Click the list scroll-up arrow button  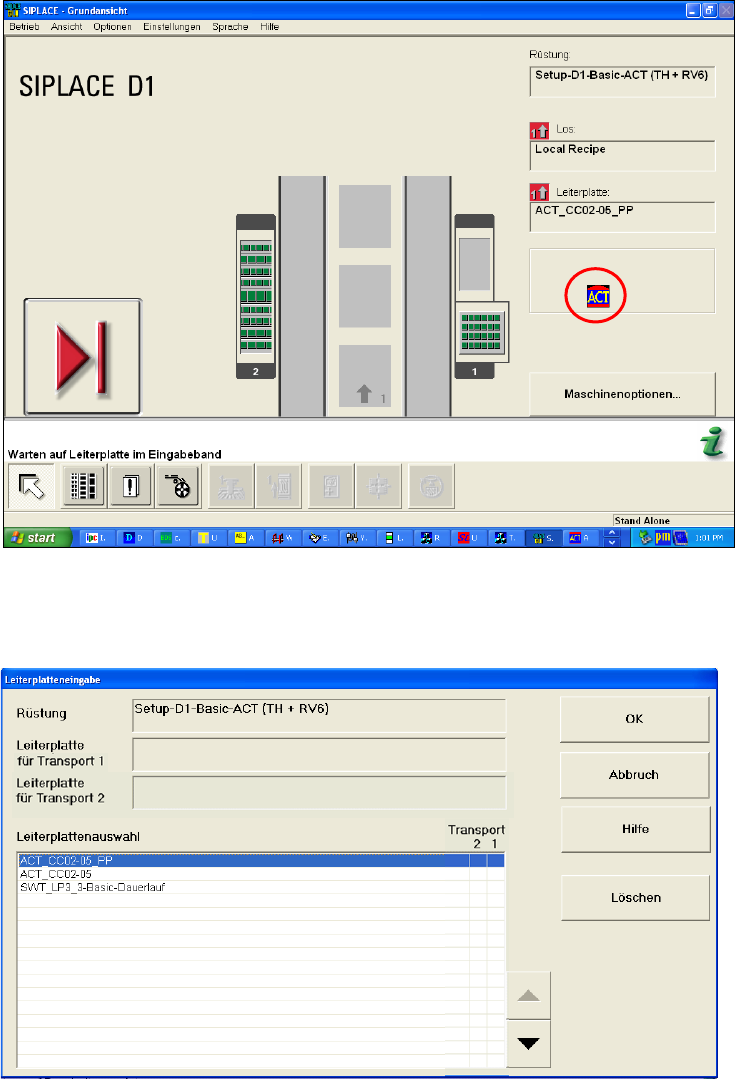(x=529, y=995)
